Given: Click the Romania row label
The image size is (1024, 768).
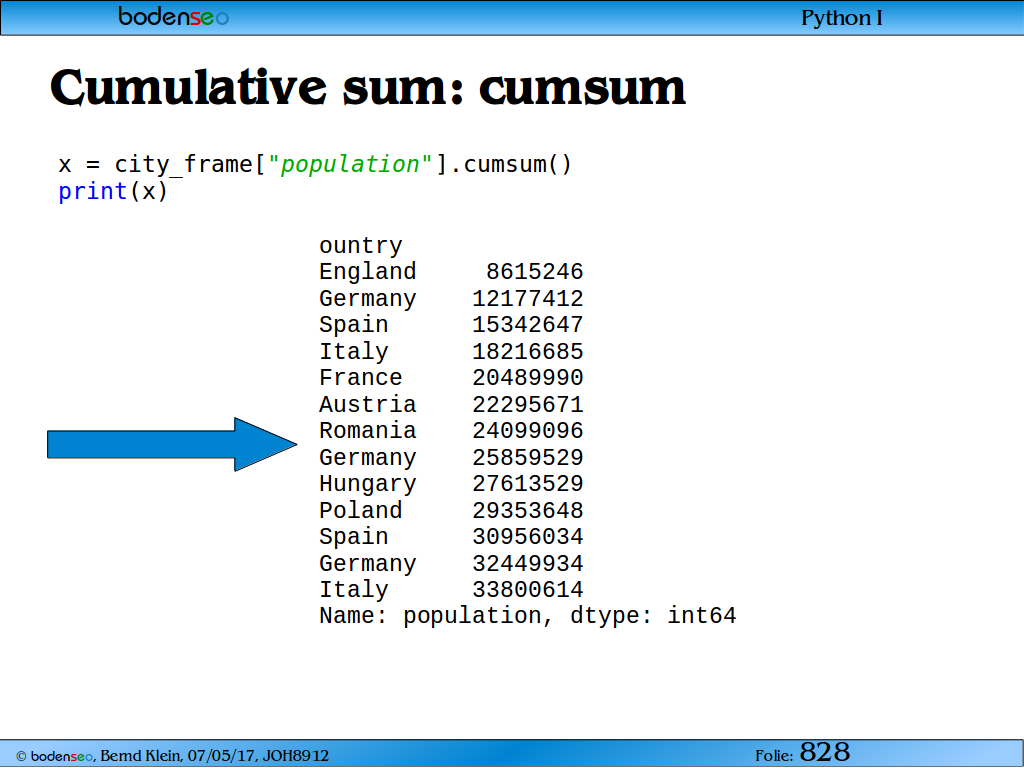Looking at the screenshot, I should click(x=368, y=430).
